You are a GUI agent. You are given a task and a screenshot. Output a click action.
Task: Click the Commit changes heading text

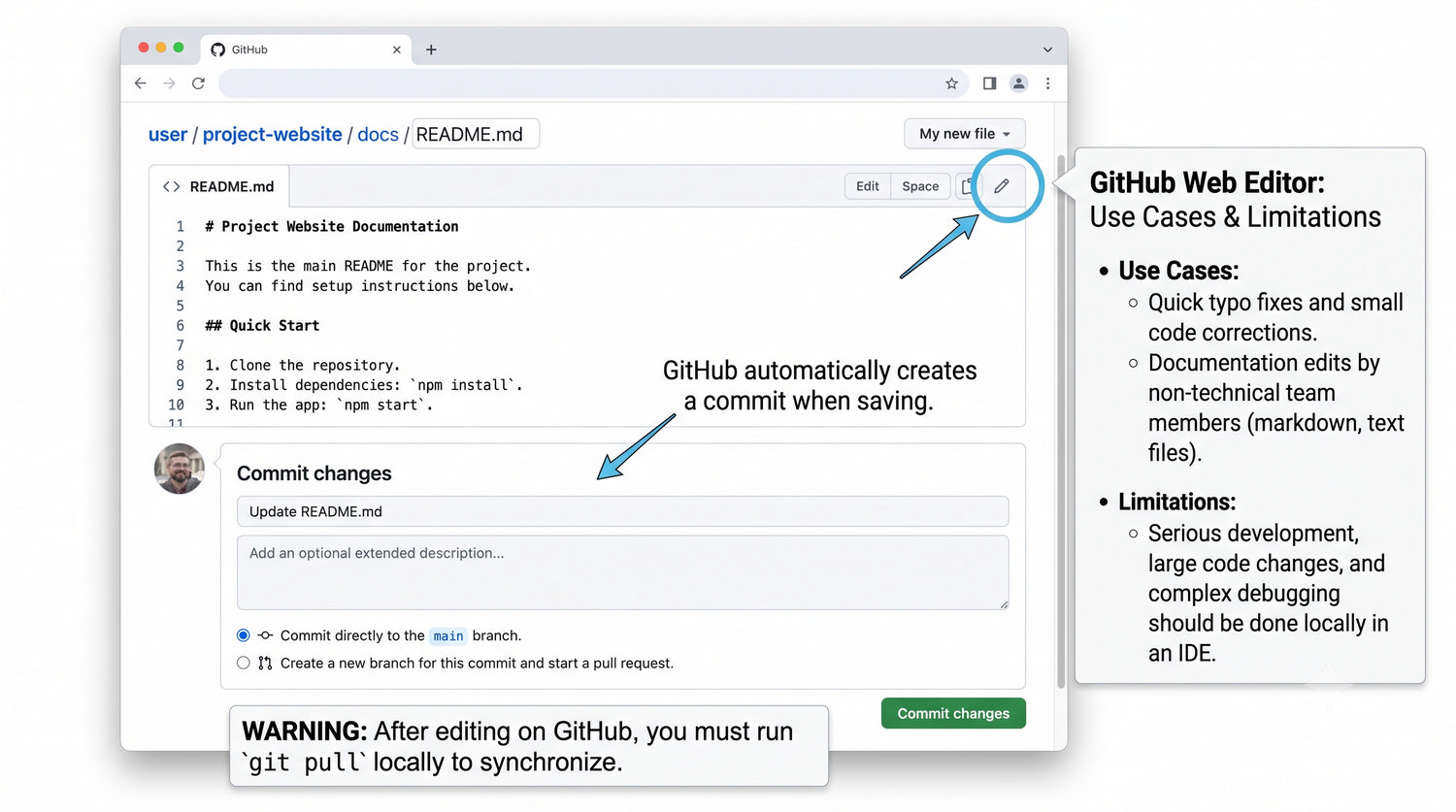(314, 473)
